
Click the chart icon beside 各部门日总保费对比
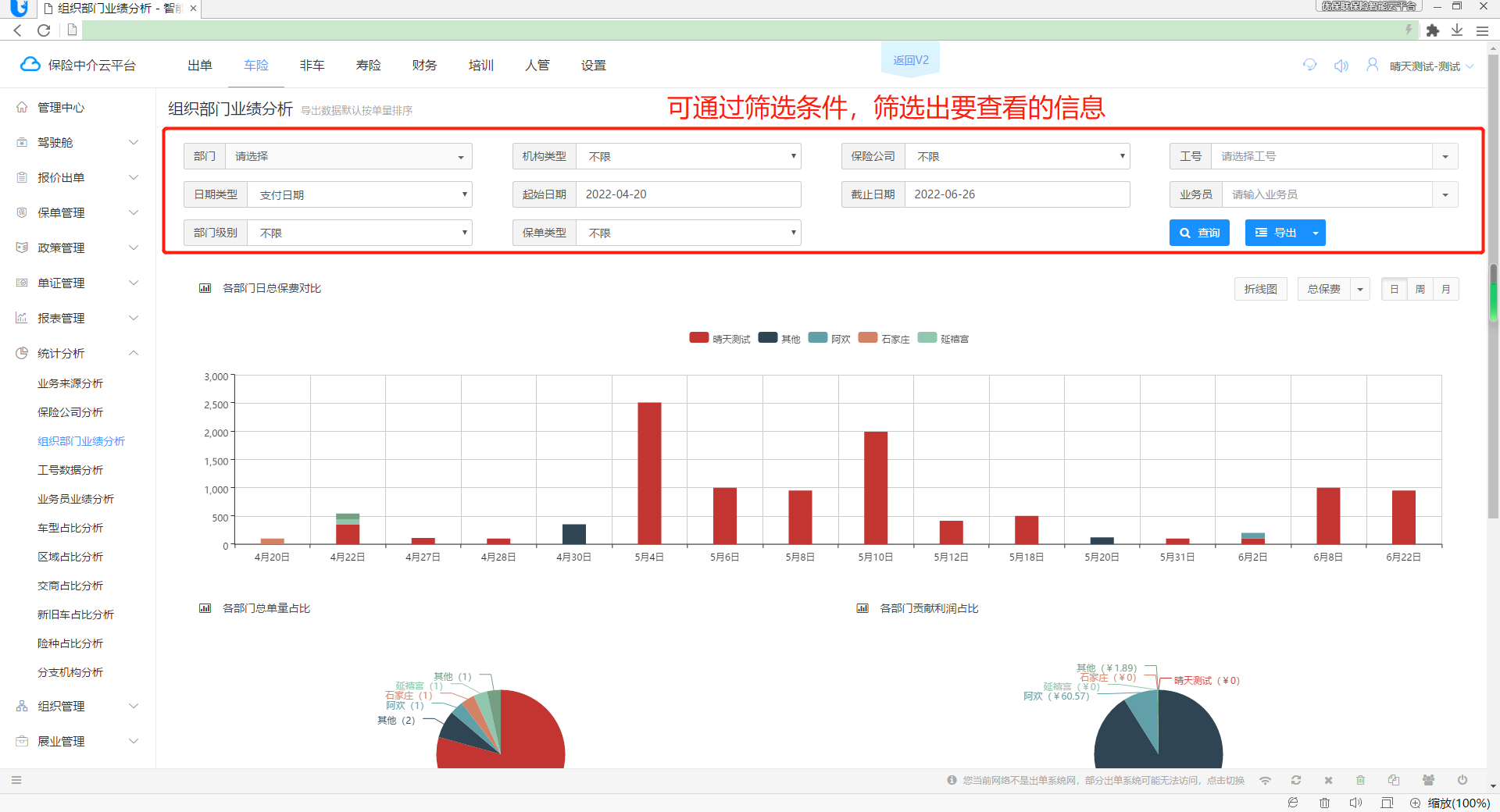click(x=205, y=288)
